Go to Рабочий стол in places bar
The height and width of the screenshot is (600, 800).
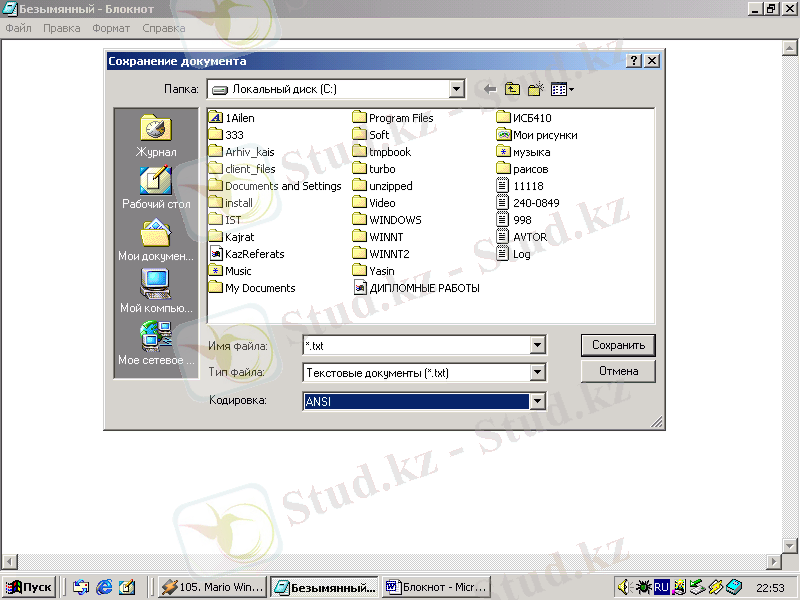coord(155,187)
